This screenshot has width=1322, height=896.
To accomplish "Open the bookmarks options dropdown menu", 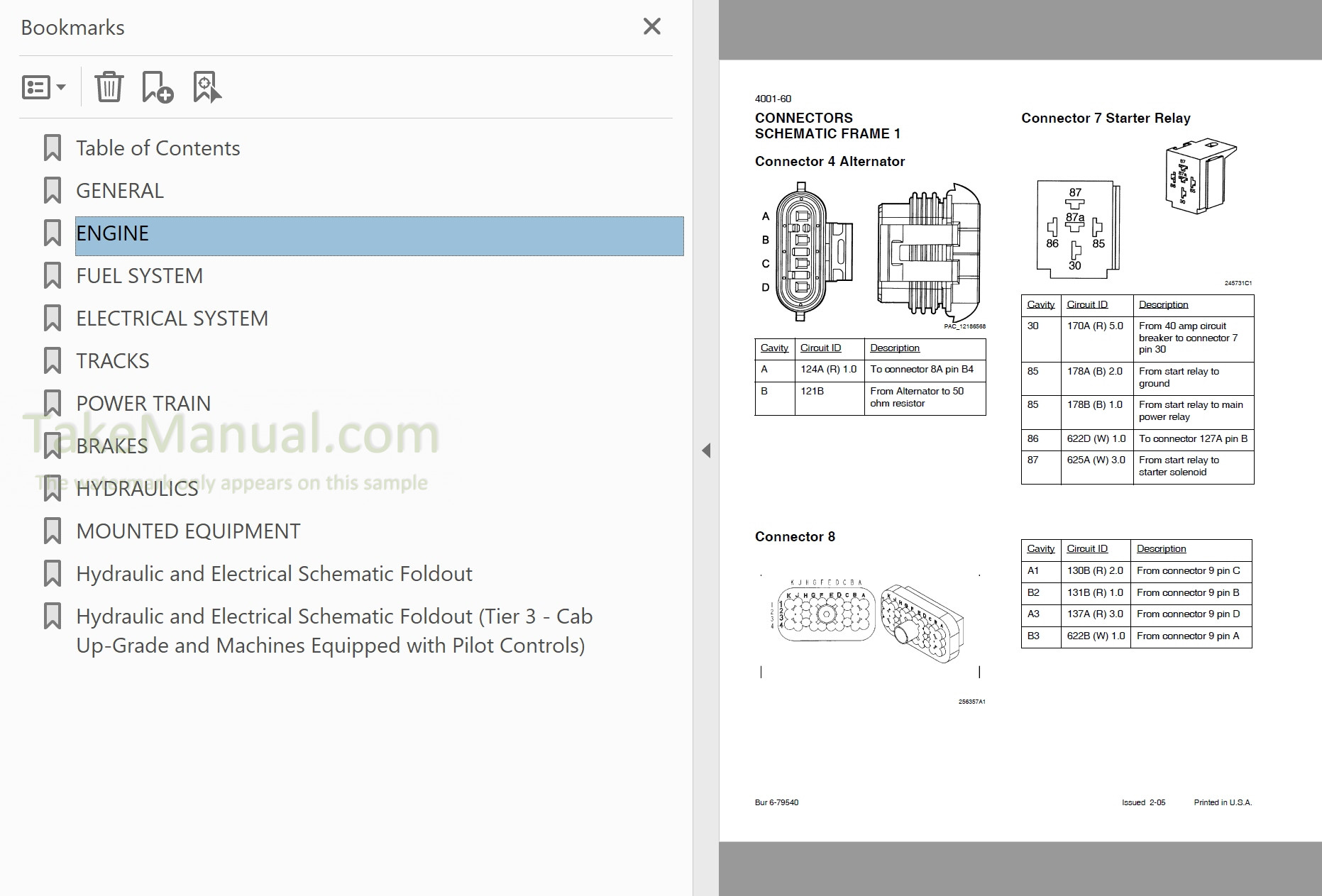I will (43, 87).
